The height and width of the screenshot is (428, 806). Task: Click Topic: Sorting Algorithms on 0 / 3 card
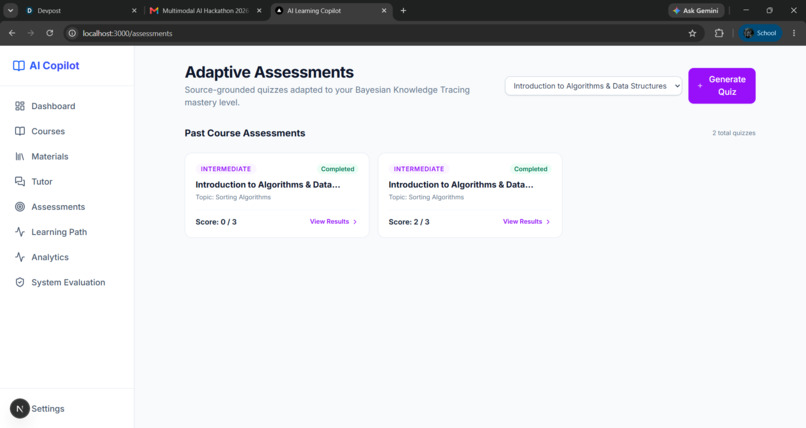pos(233,197)
